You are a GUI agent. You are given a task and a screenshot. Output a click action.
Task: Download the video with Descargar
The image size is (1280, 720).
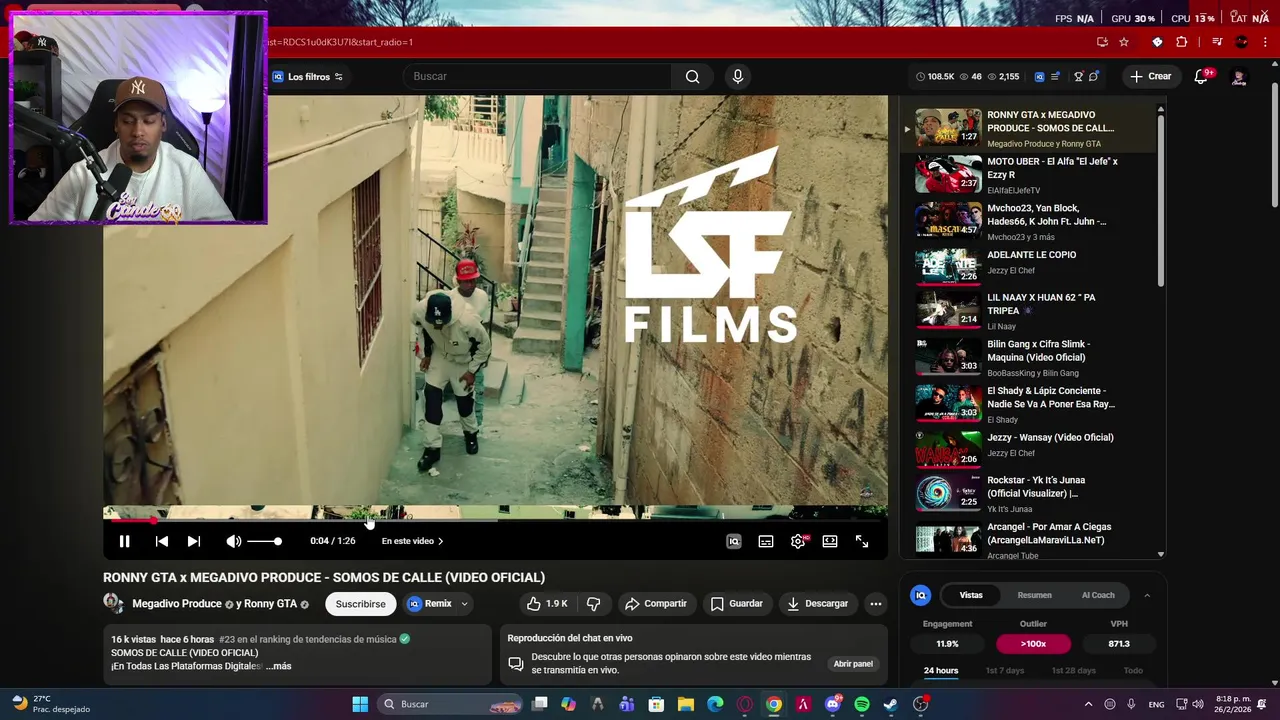pyautogui.click(x=818, y=604)
